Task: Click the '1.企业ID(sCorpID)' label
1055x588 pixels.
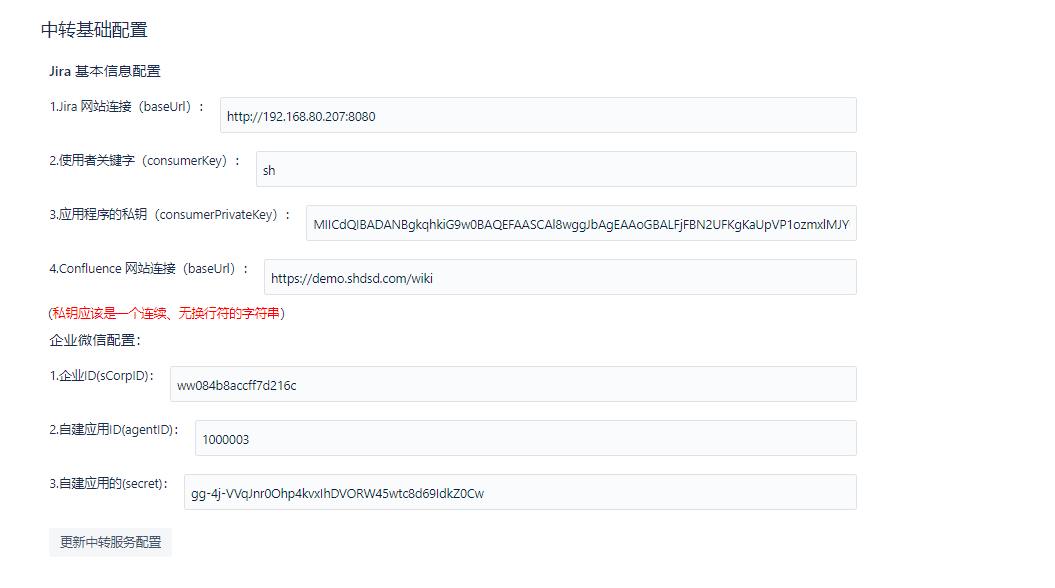Action: [102, 375]
